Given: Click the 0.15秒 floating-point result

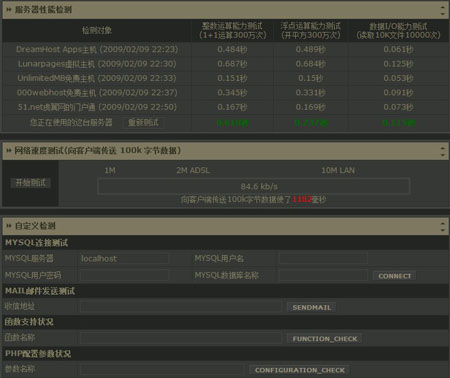Looking at the screenshot, I should point(310,78).
